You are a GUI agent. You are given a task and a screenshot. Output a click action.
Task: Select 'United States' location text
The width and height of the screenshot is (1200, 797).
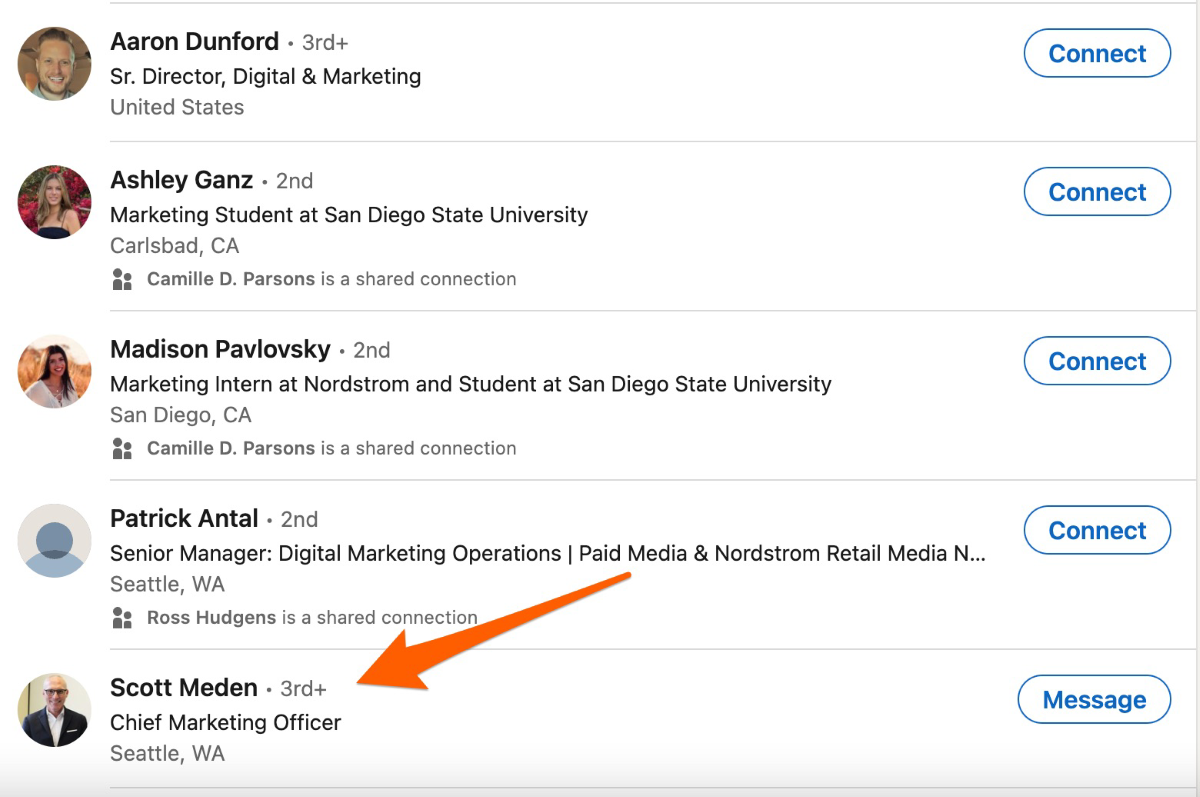click(177, 107)
